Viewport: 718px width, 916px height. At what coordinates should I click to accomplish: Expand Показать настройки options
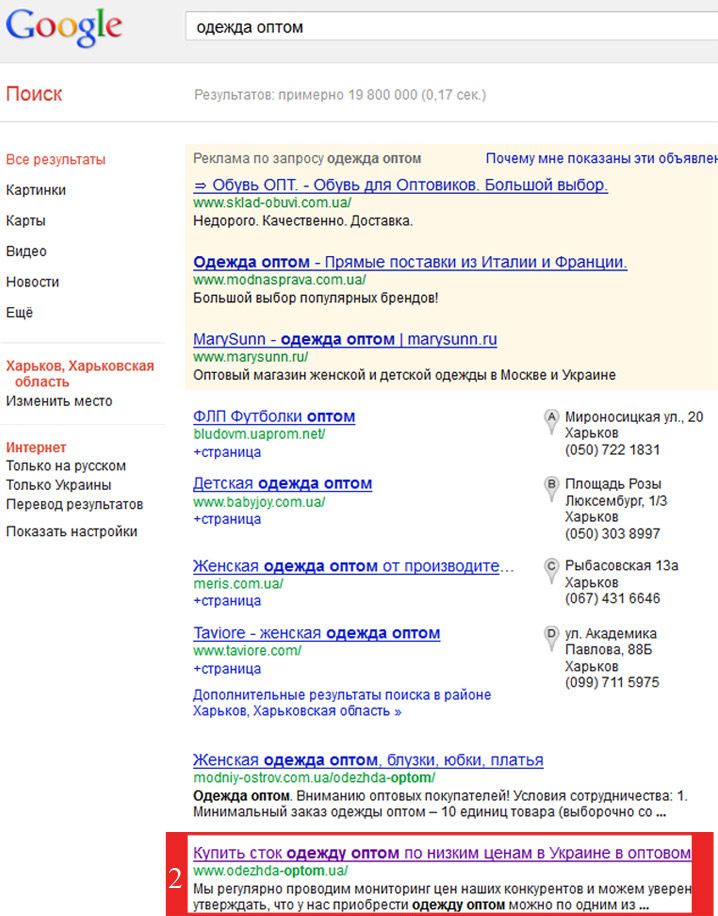pos(72,532)
